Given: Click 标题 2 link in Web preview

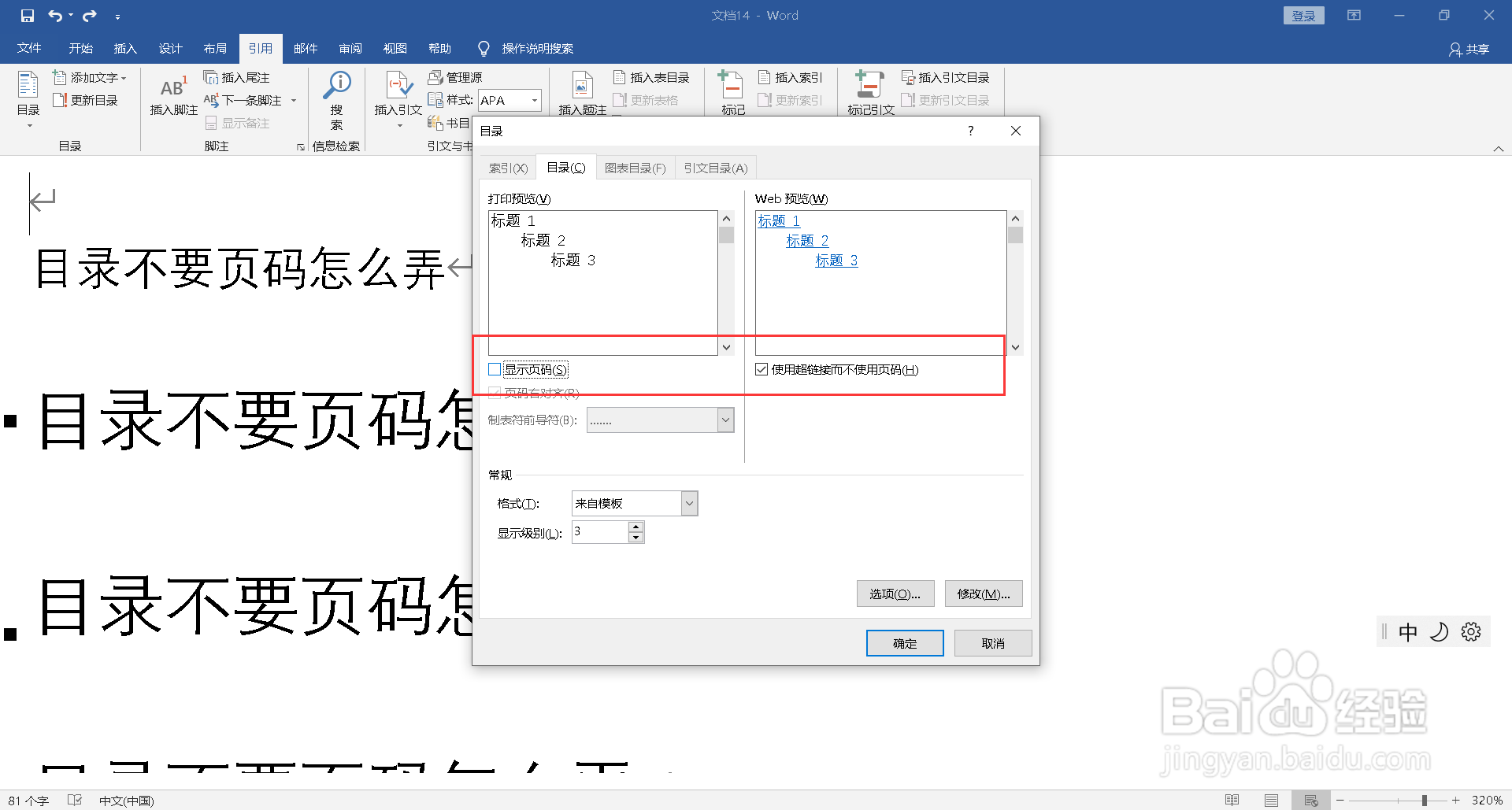Looking at the screenshot, I should coord(807,241).
